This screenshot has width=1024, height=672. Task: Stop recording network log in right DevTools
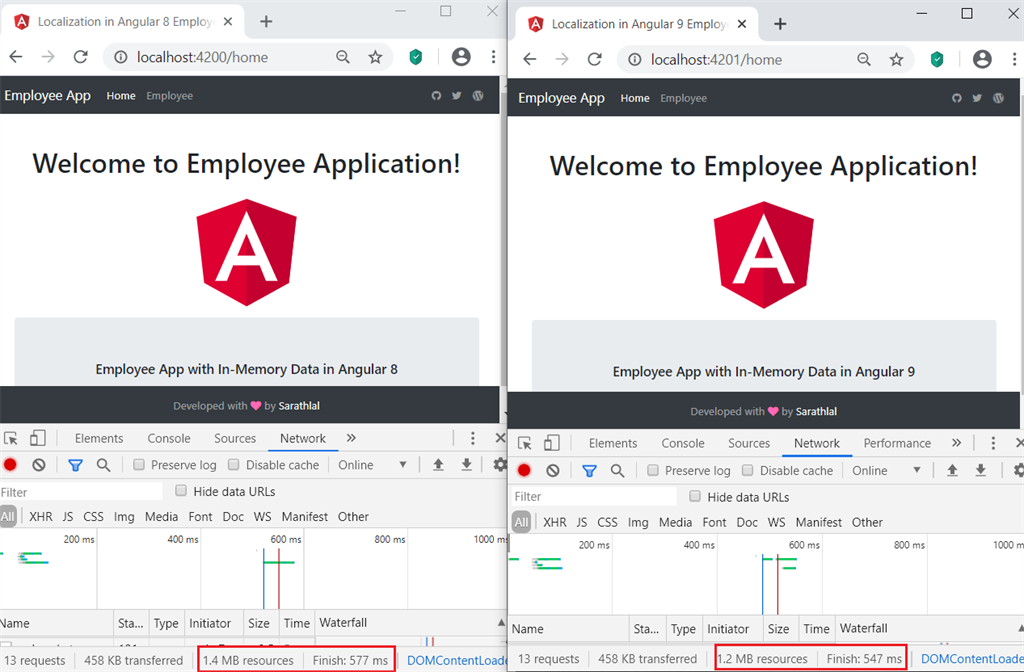pos(524,470)
